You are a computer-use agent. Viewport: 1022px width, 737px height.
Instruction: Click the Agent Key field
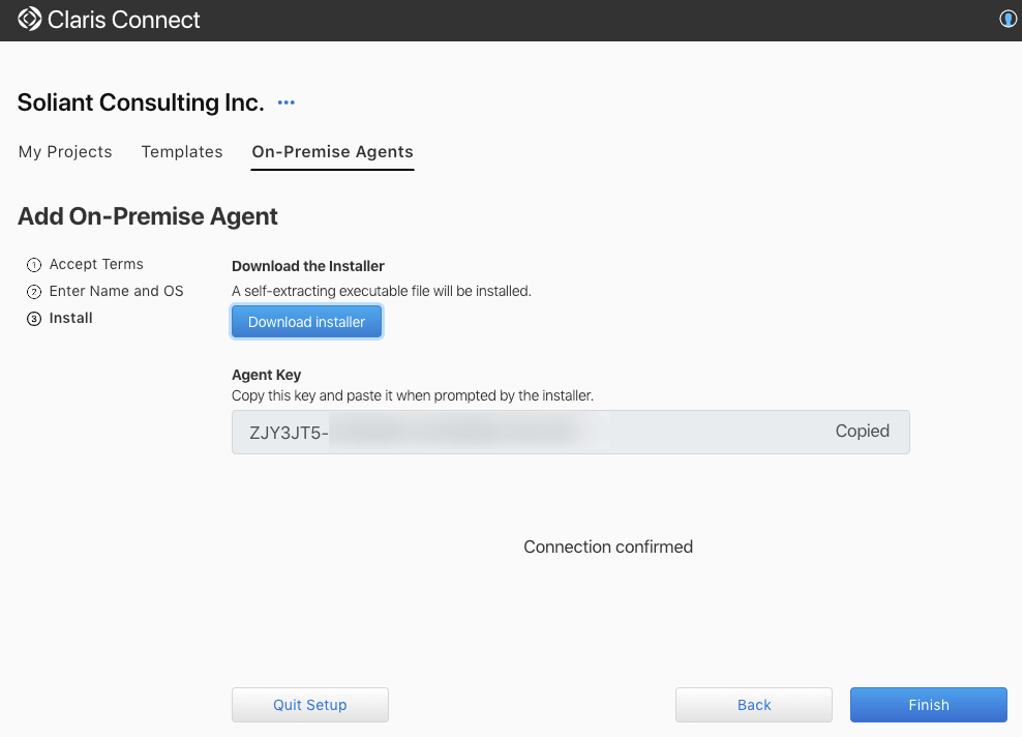click(x=570, y=432)
